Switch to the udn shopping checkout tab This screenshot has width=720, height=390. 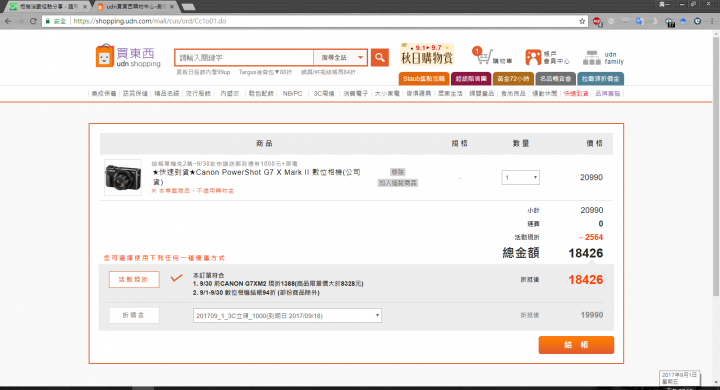pyautogui.click(x=135, y=7)
